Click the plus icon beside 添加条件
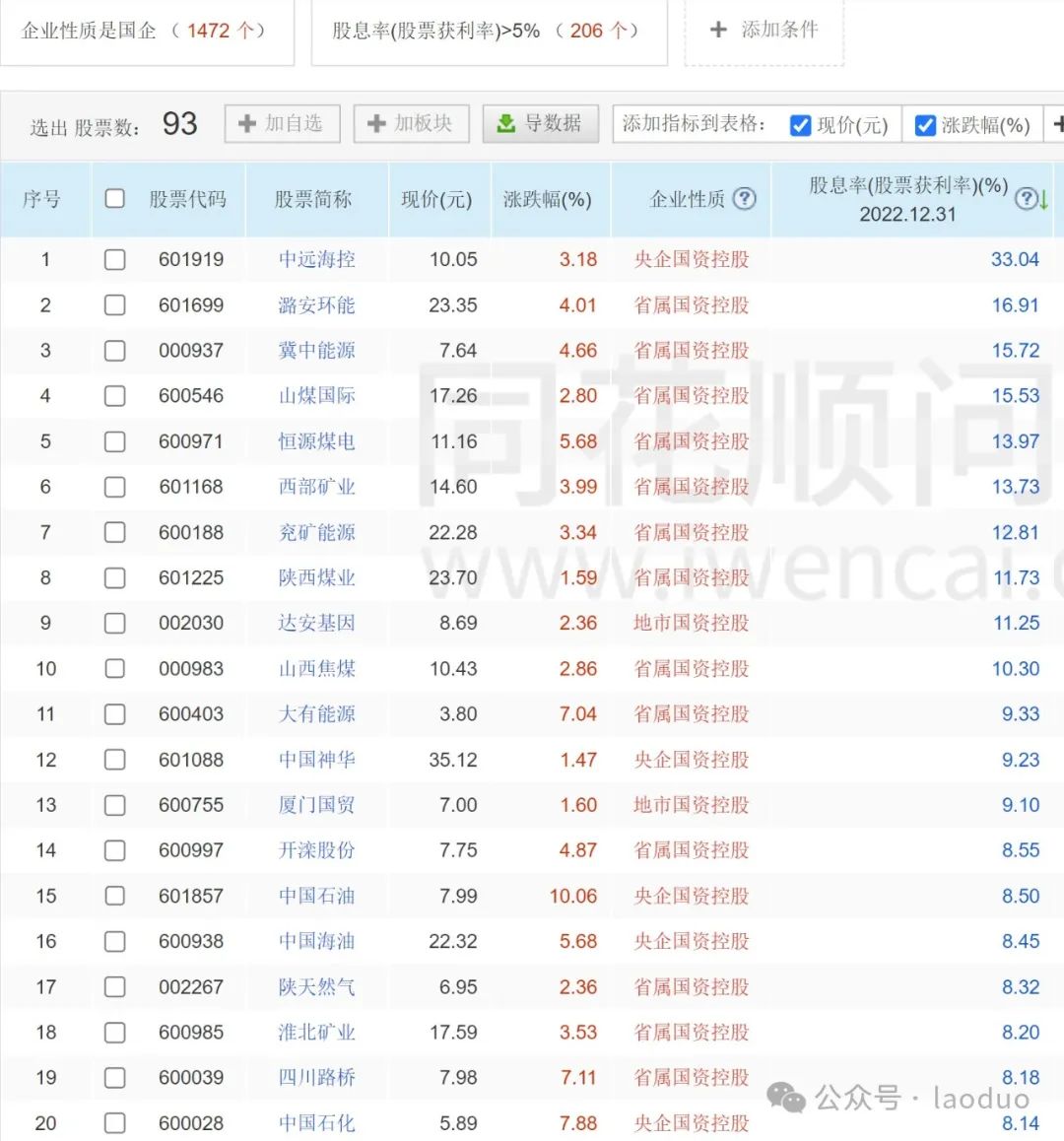The height and width of the screenshot is (1141, 1064). tap(718, 30)
